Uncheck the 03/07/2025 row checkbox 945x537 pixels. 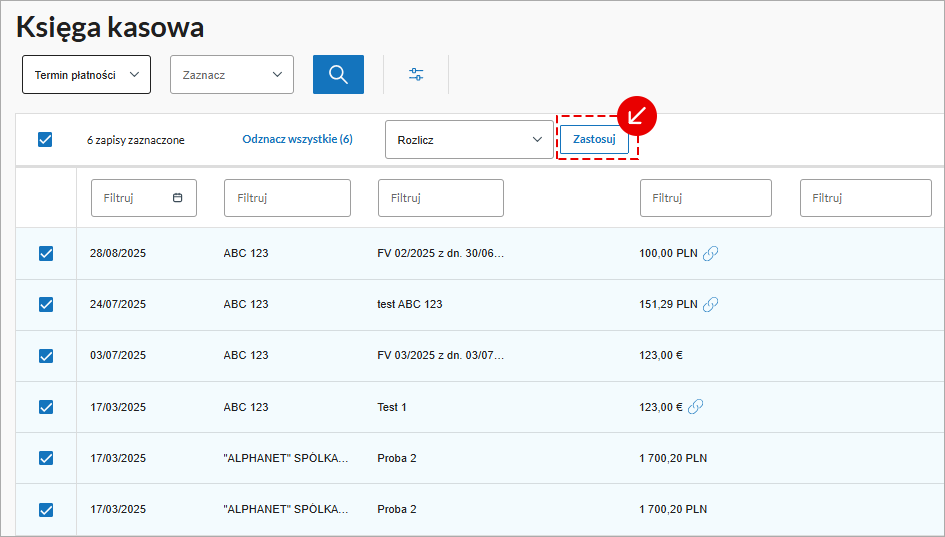click(45, 356)
